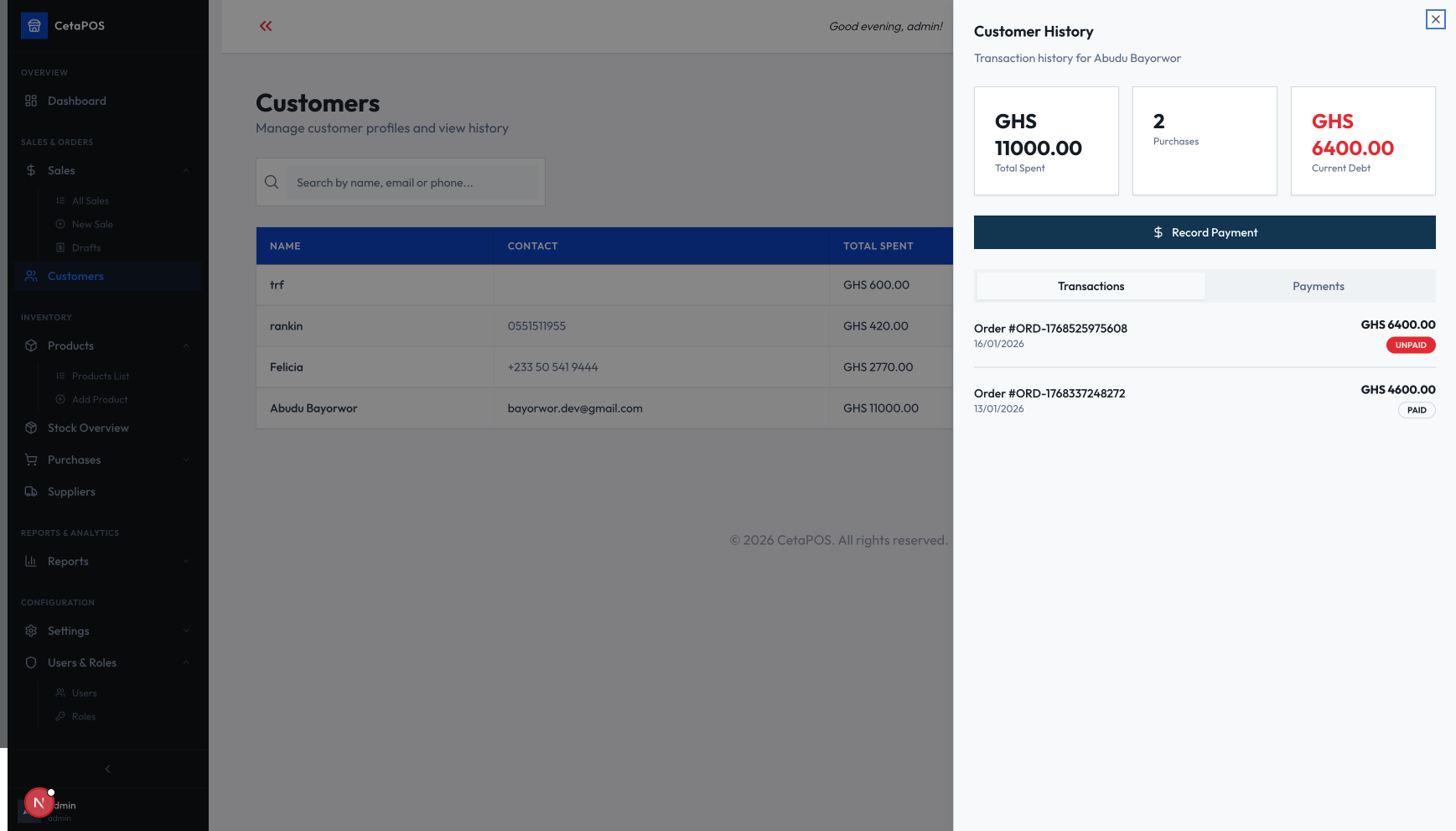Open Drafts via its document icon
The image size is (1456, 831).
click(x=60, y=247)
